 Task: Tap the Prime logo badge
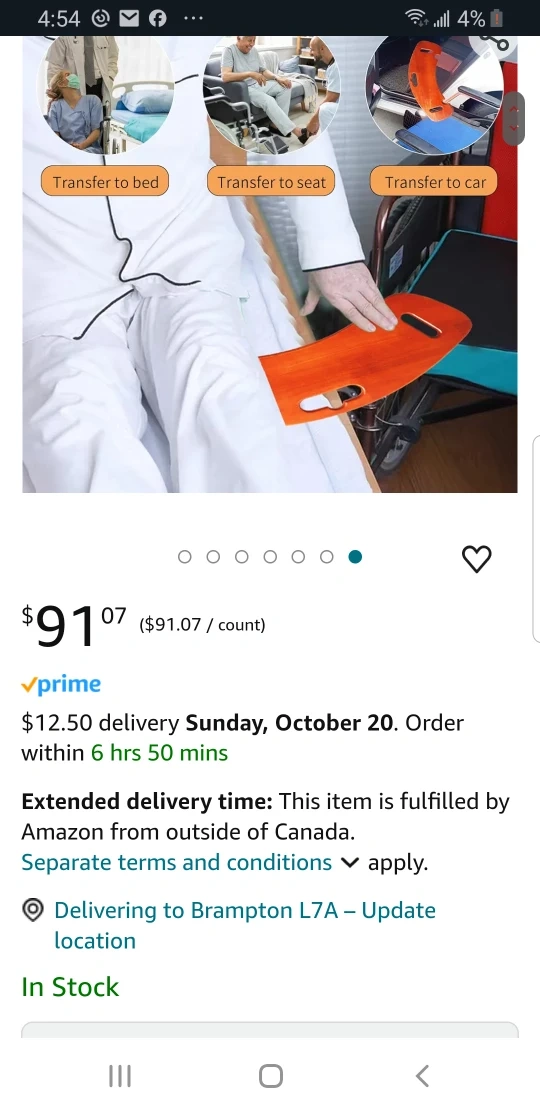[x=61, y=685]
